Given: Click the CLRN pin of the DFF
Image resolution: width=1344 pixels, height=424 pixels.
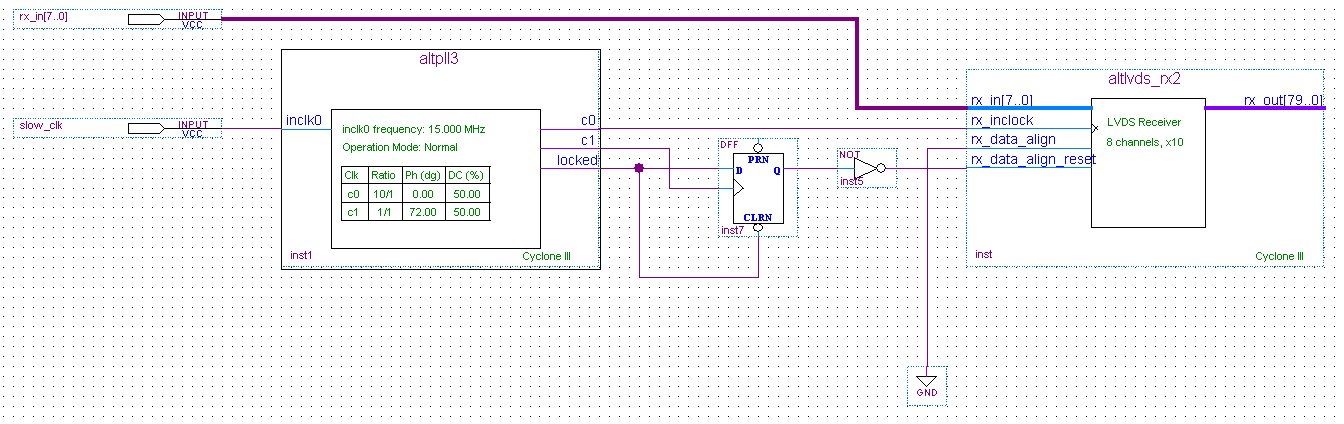Looking at the screenshot, I should tap(758, 229).
